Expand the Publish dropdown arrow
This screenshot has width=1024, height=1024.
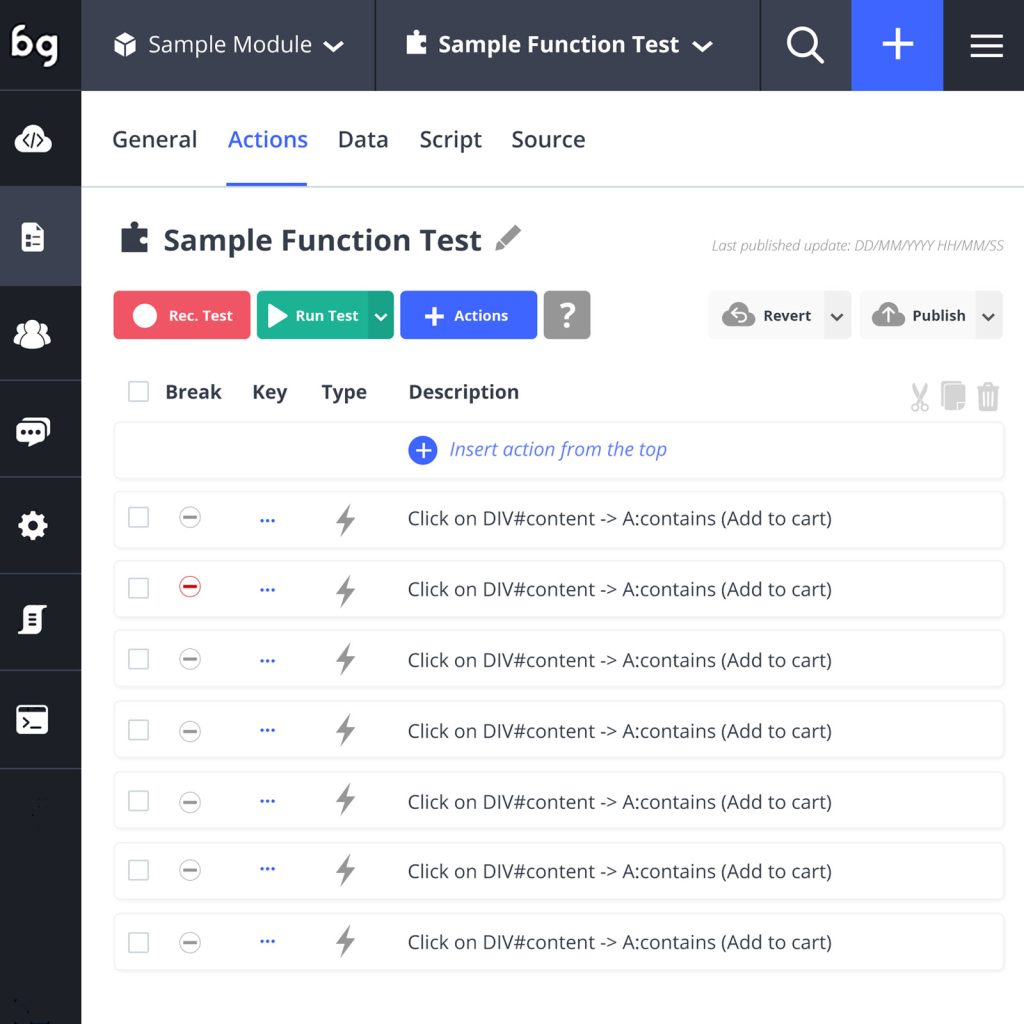click(x=988, y=316)
